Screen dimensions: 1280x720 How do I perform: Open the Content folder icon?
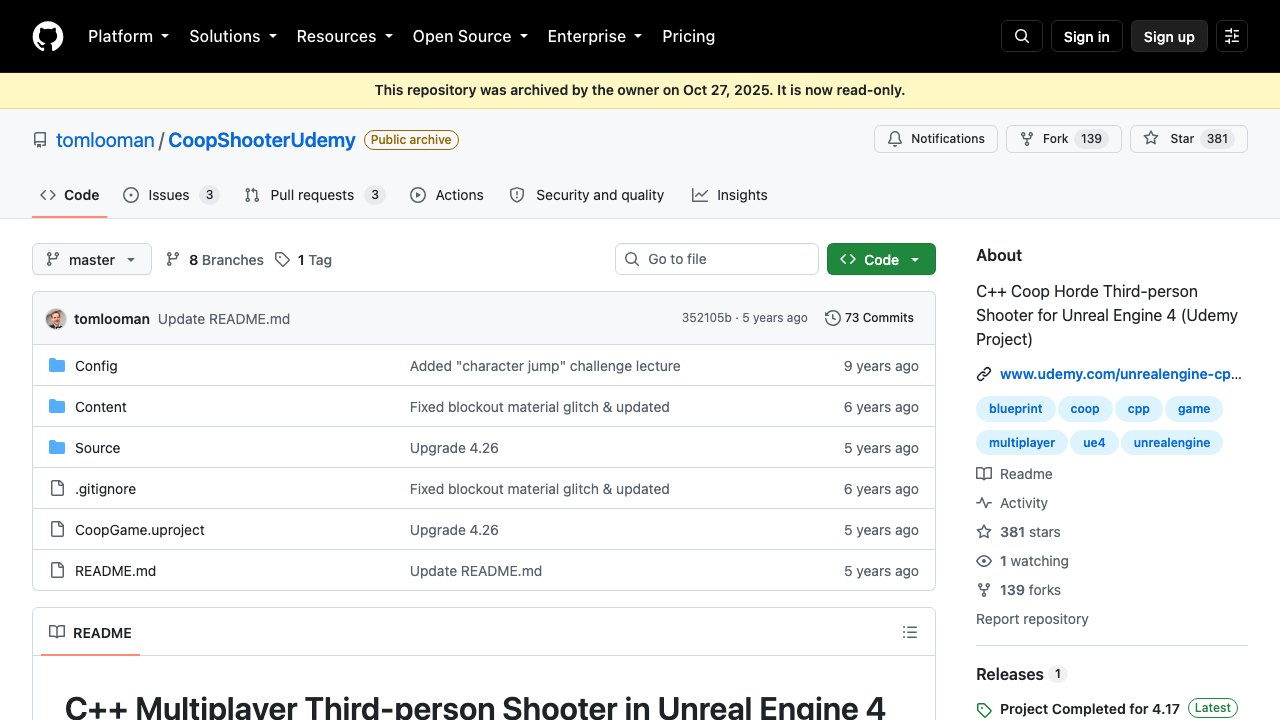[x=57, y=407]
